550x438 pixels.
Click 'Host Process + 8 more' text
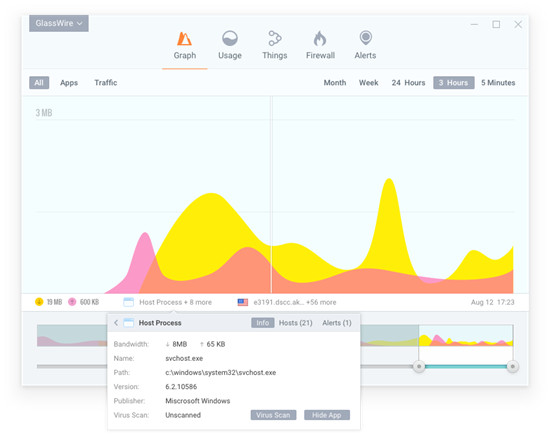[175, 302]
